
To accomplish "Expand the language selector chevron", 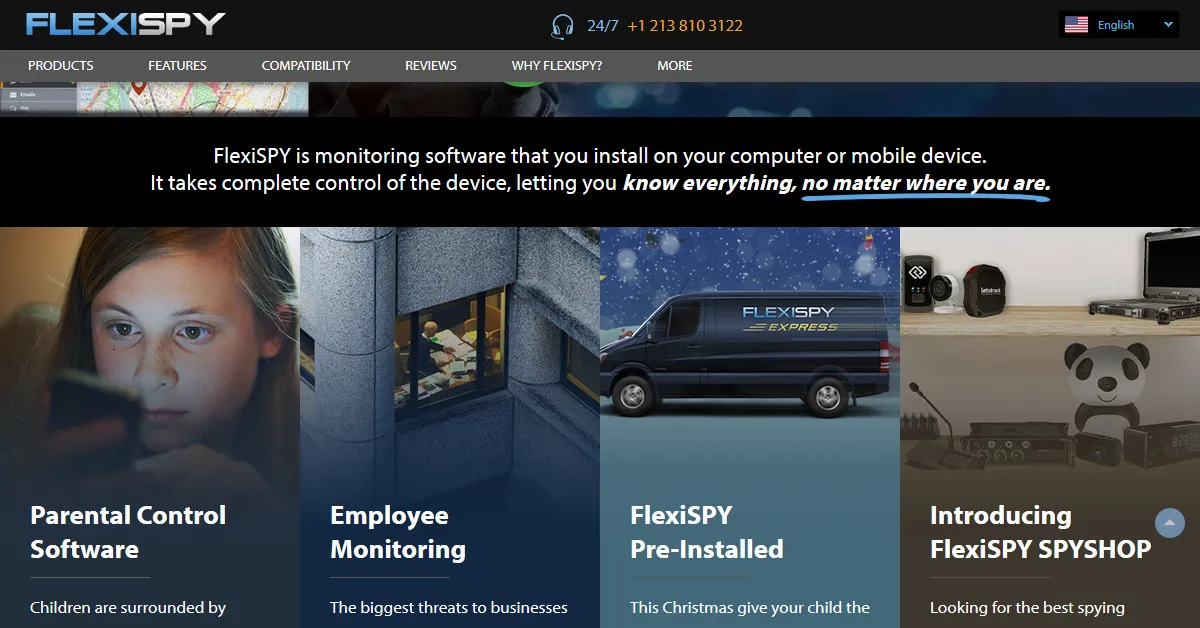I will point(1168,25).
